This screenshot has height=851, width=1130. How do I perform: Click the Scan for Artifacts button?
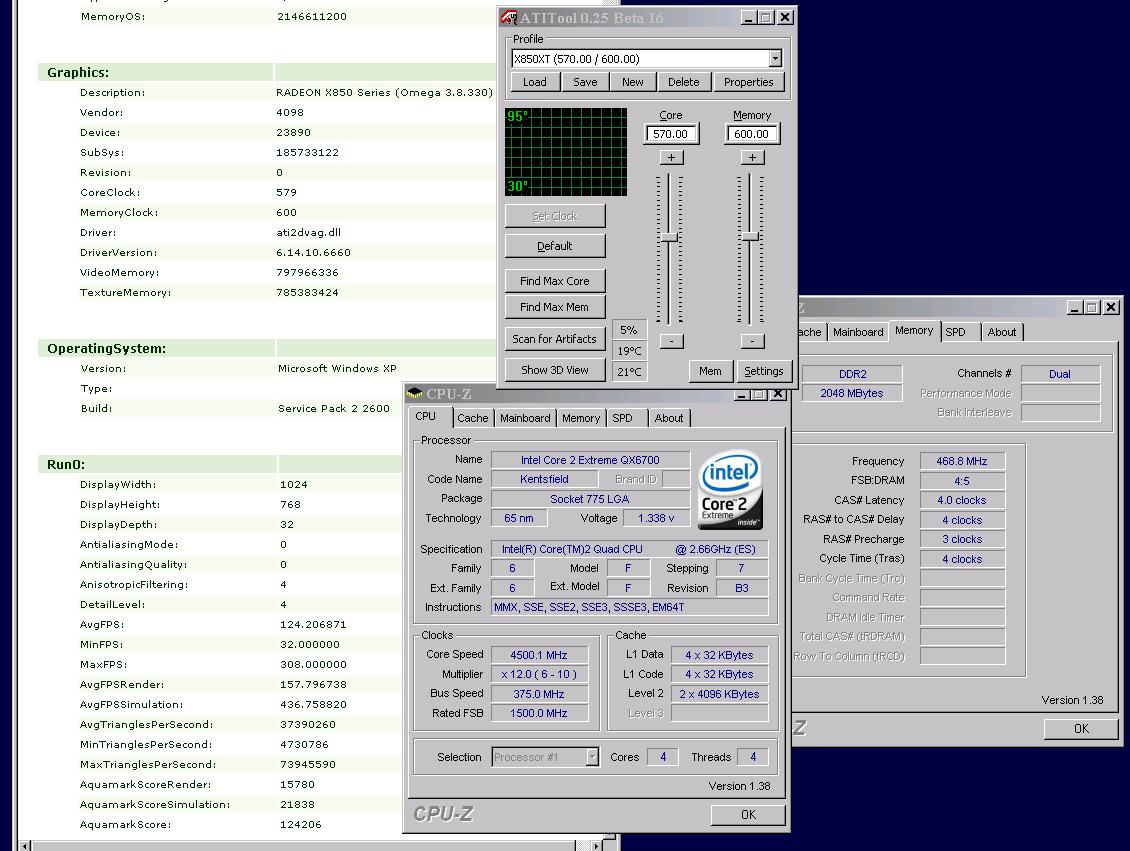(x=555, y=339)
